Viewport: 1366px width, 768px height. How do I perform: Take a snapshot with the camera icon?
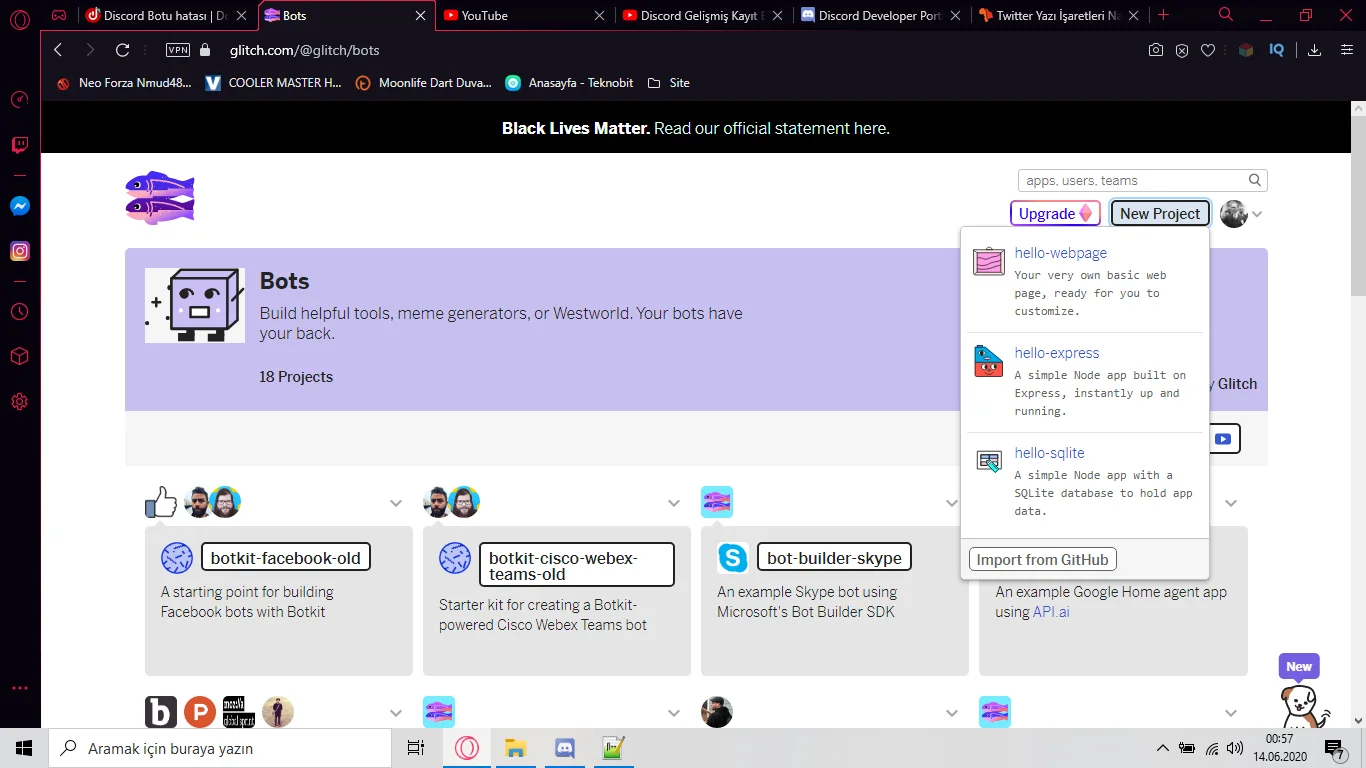pyautogui.click(x=1156, y=50)
